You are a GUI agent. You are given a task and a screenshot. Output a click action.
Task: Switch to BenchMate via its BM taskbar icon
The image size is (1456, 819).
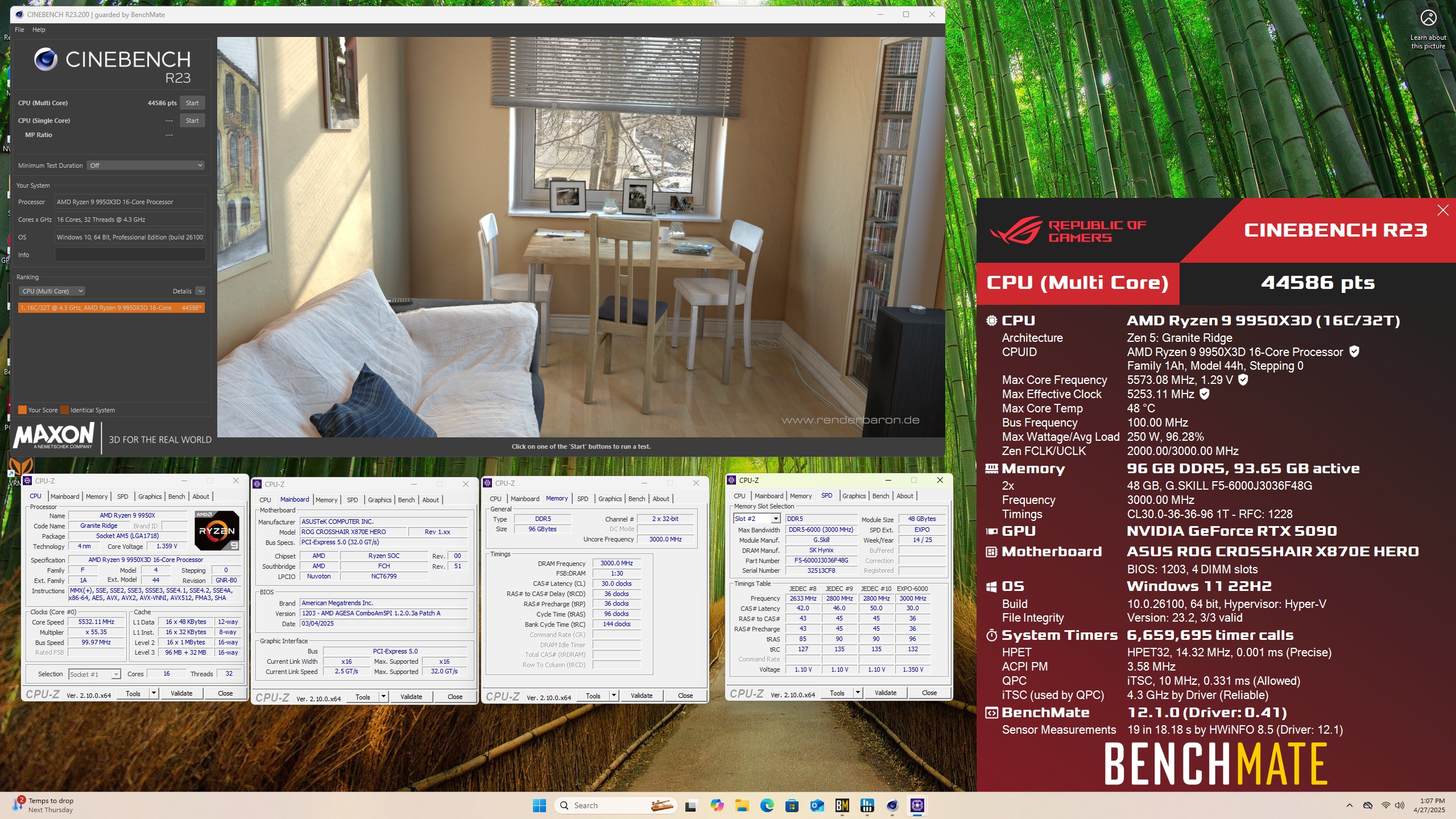(842, 805)
